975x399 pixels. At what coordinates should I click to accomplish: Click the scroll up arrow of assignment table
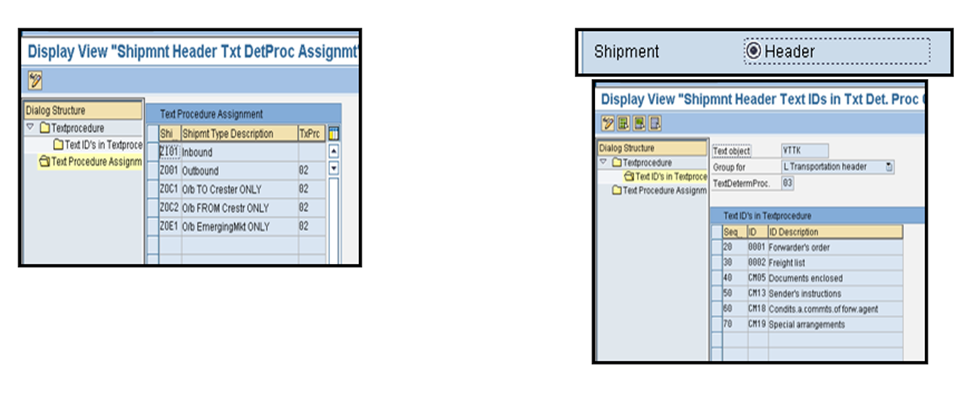click(333, 151)
